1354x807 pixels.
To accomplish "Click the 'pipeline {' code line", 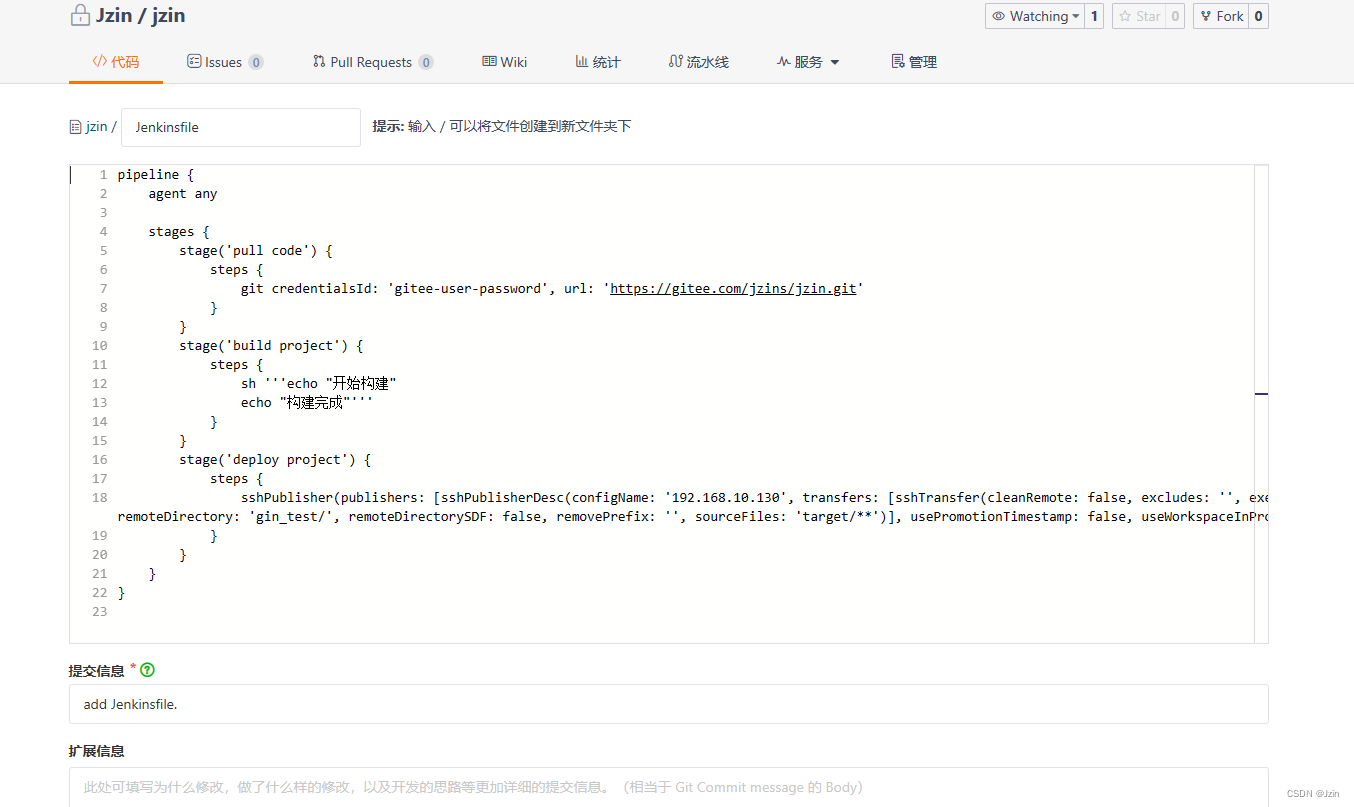I will click(156, 175).
